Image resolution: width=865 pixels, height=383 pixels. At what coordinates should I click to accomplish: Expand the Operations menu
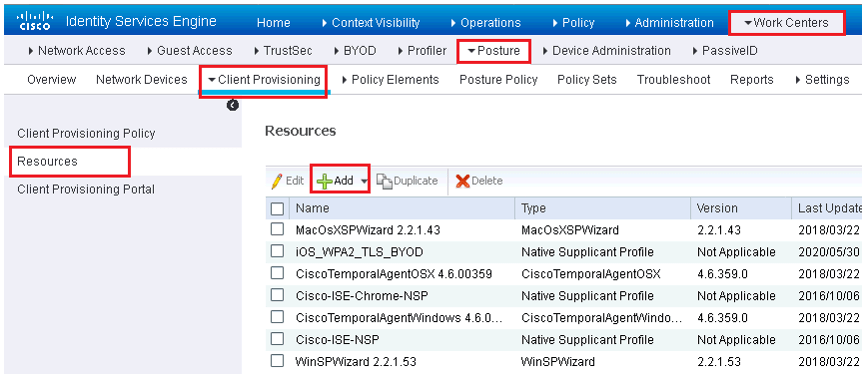click(485, 23)
